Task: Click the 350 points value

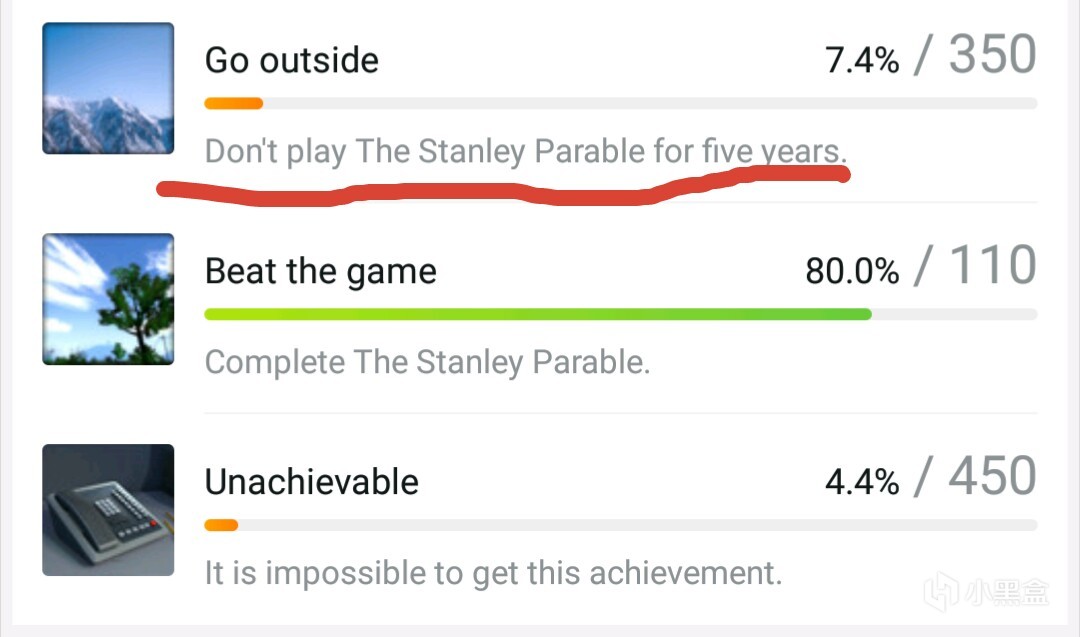Action: (x=992, y=56)
